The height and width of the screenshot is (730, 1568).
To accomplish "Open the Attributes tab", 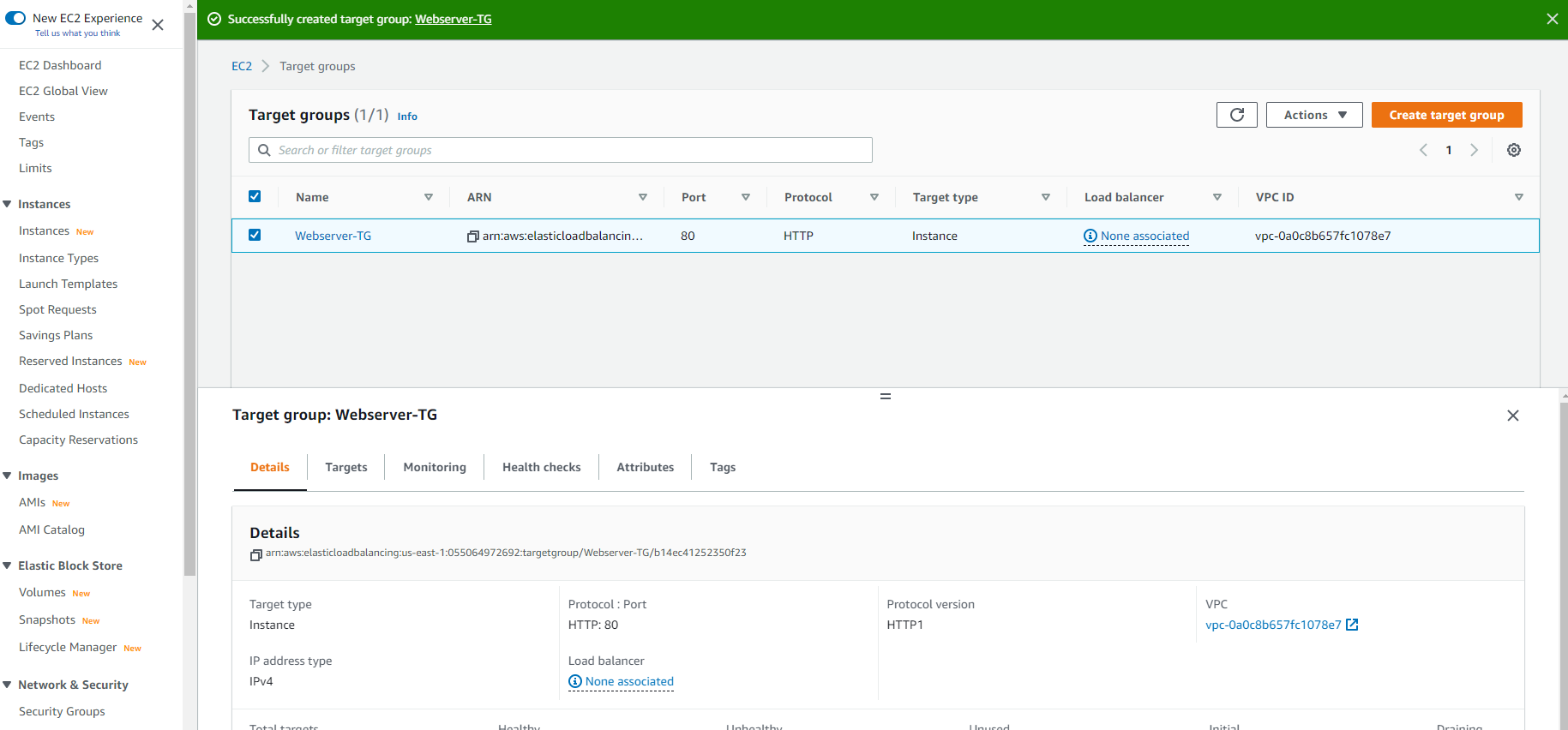I will [646, 467].
